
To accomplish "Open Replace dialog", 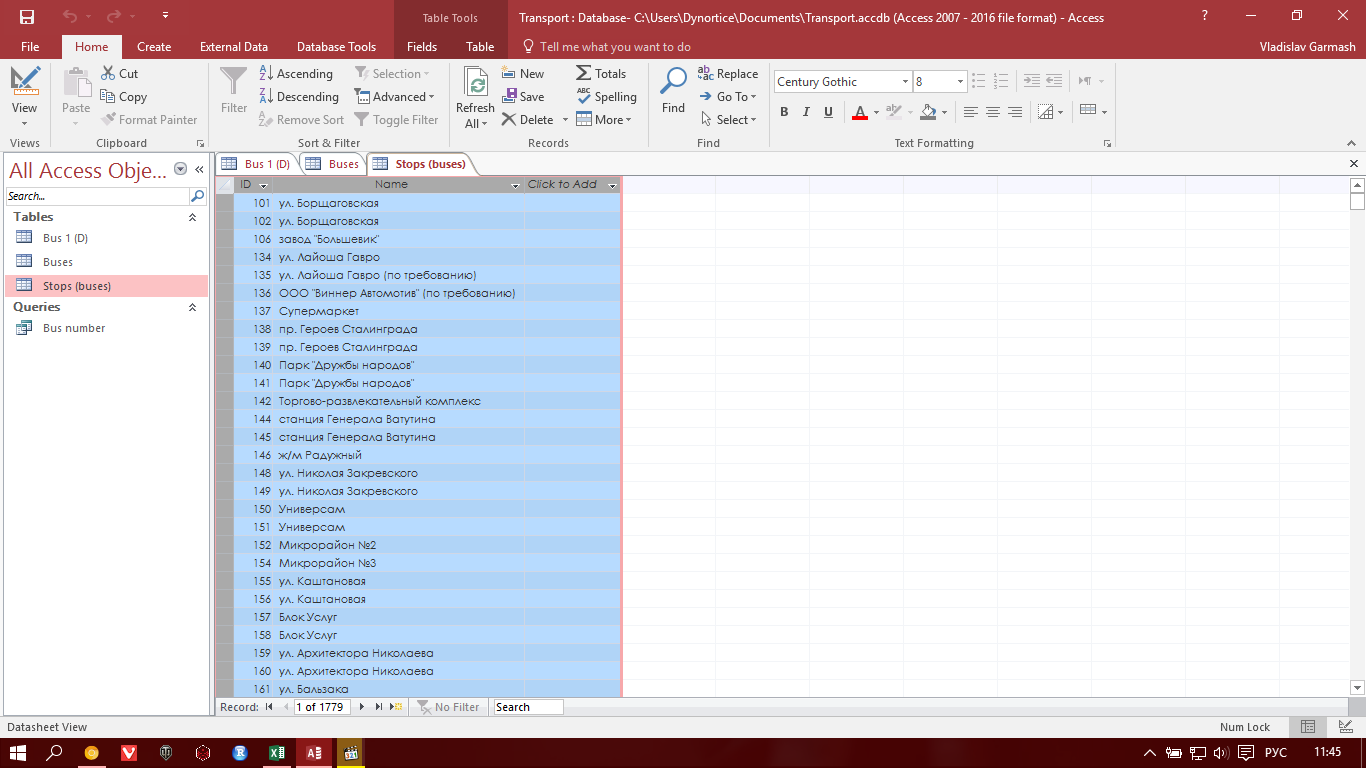I will (x=728, y=73).
